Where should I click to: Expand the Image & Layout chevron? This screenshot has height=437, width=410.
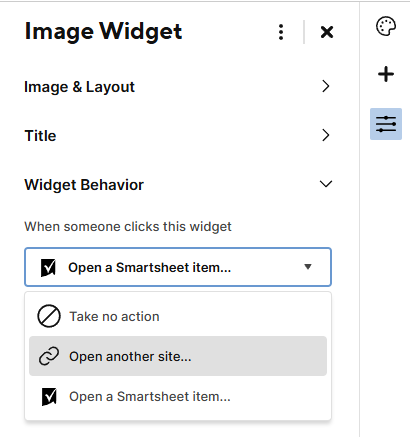click(x=326, y=86)
